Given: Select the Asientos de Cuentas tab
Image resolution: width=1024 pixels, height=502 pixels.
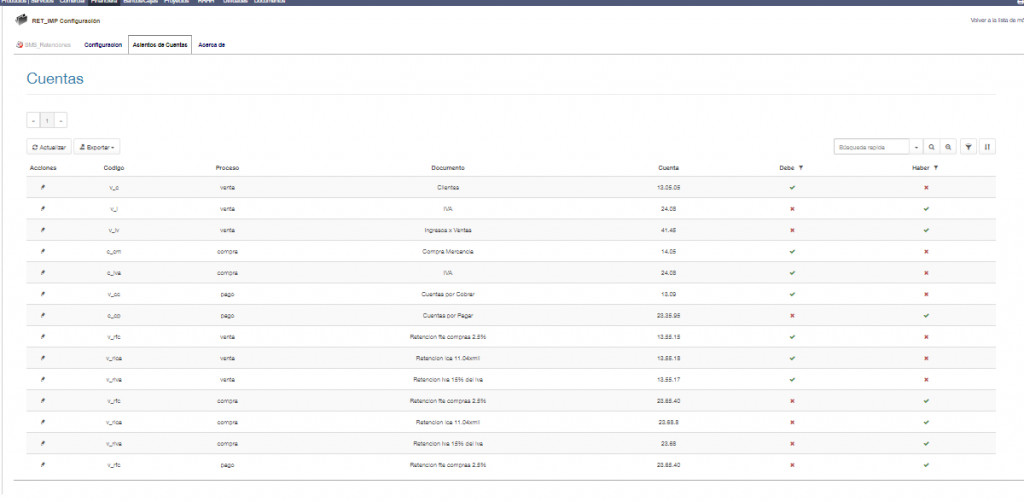Looking at the screenshot, I should pos(160,45).
